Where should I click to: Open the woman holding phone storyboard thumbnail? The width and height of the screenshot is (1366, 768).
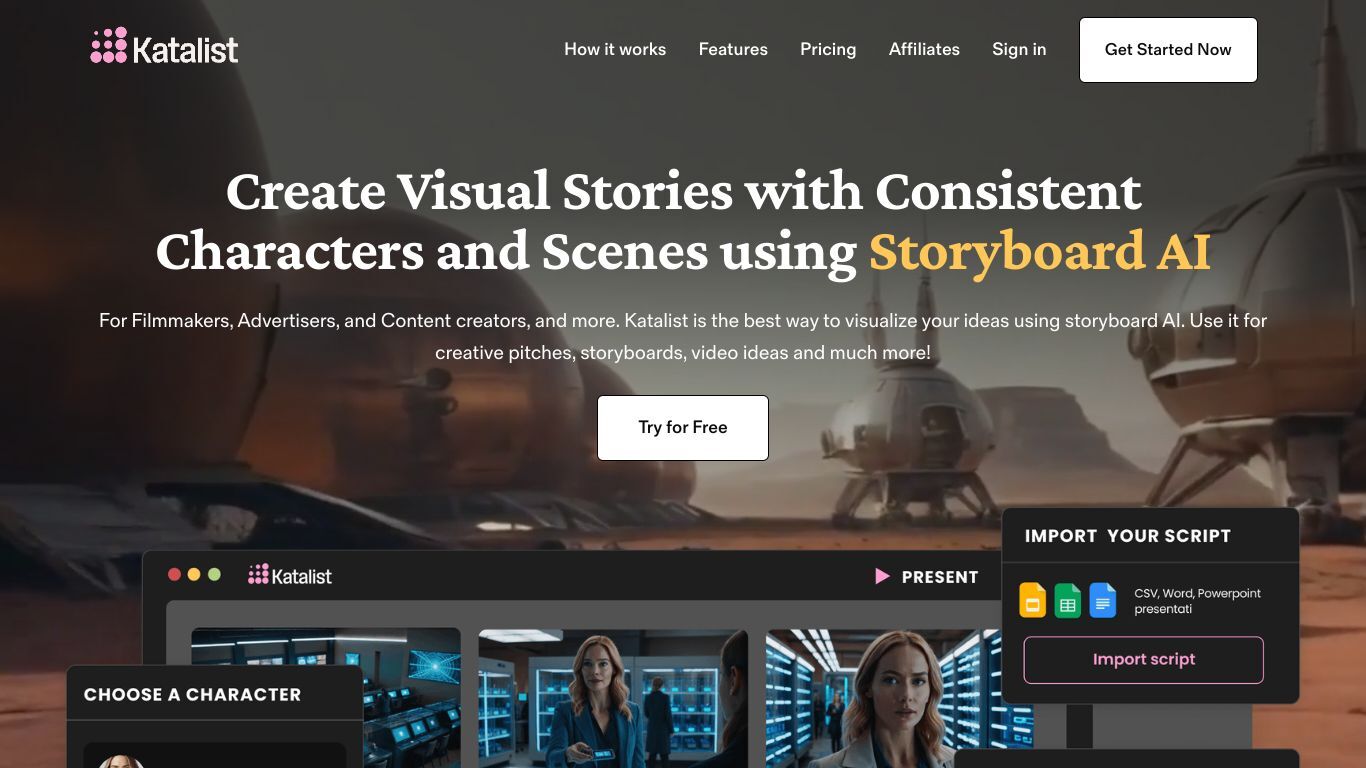point(613,698)
